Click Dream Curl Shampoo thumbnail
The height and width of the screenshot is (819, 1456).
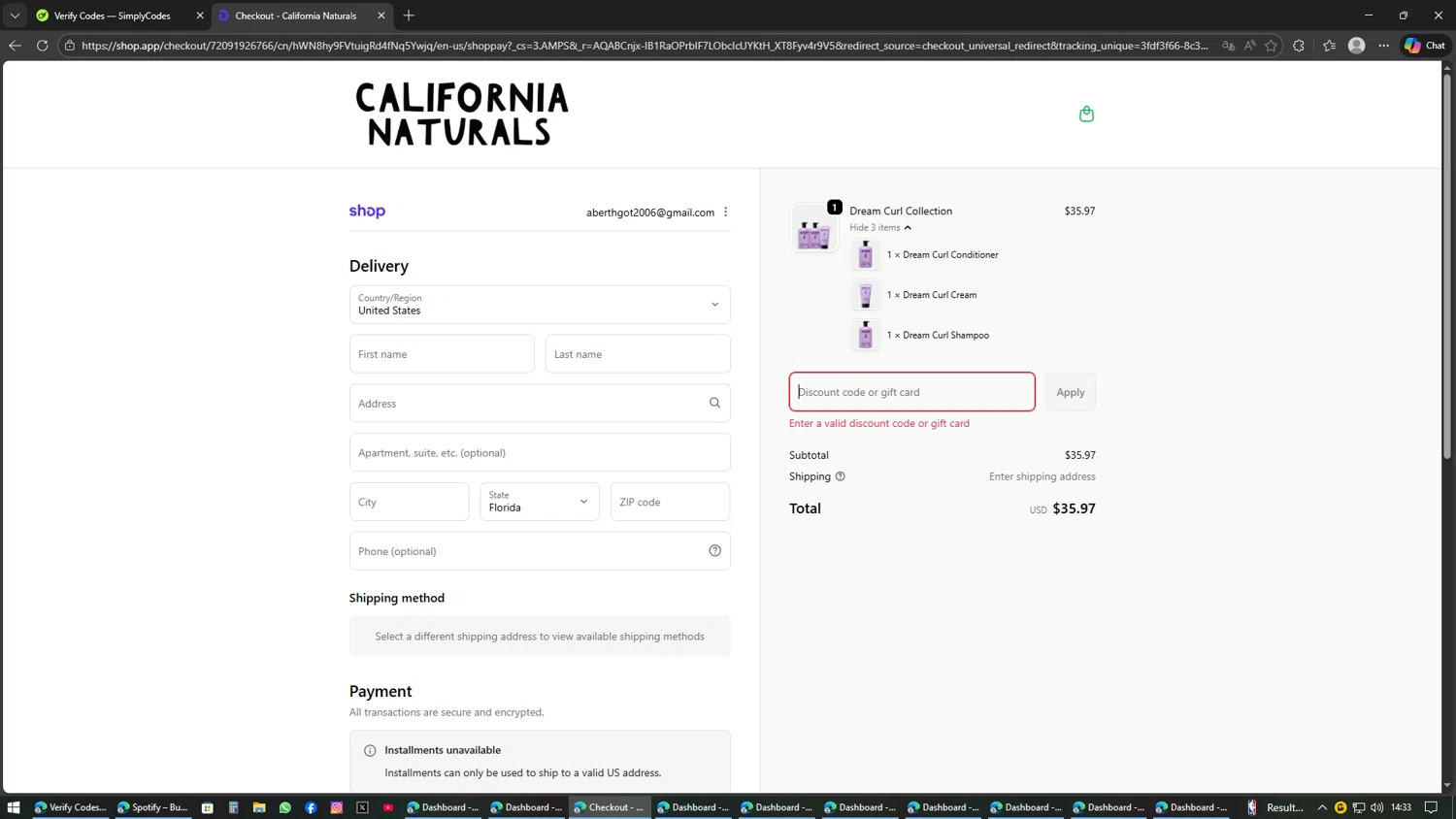click(865, 335)
